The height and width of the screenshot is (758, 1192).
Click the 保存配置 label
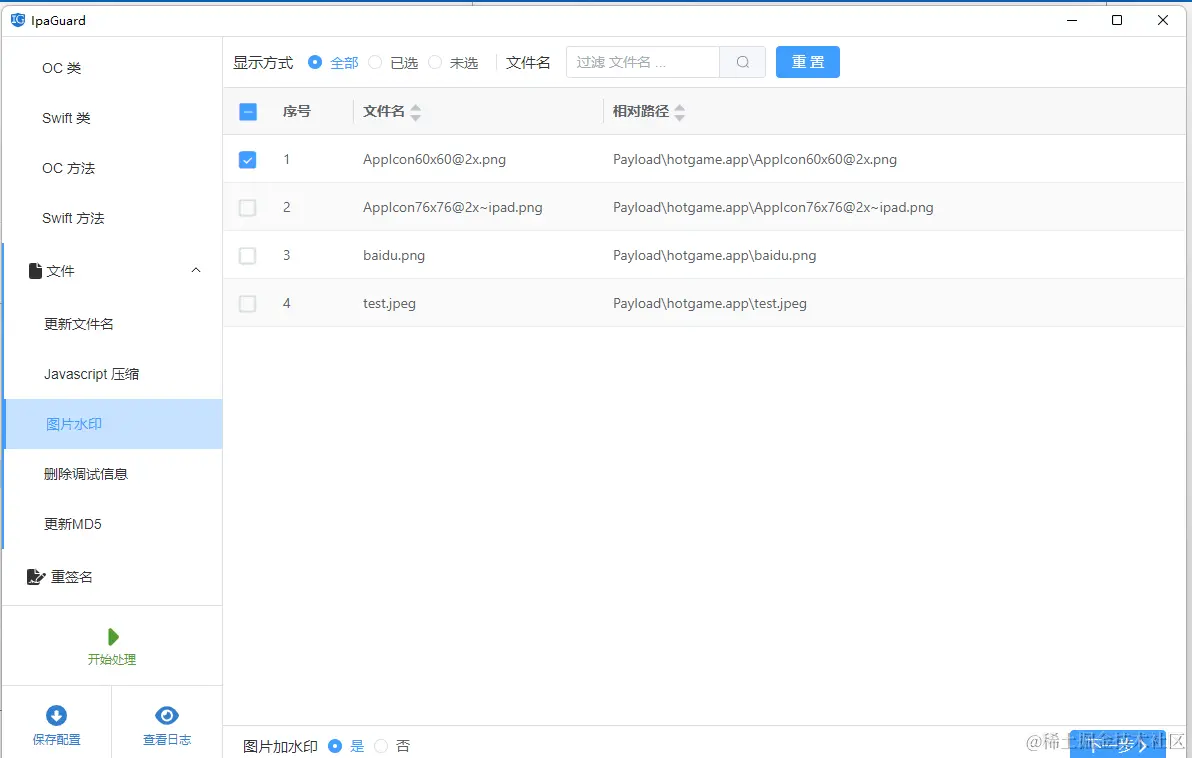56,739
